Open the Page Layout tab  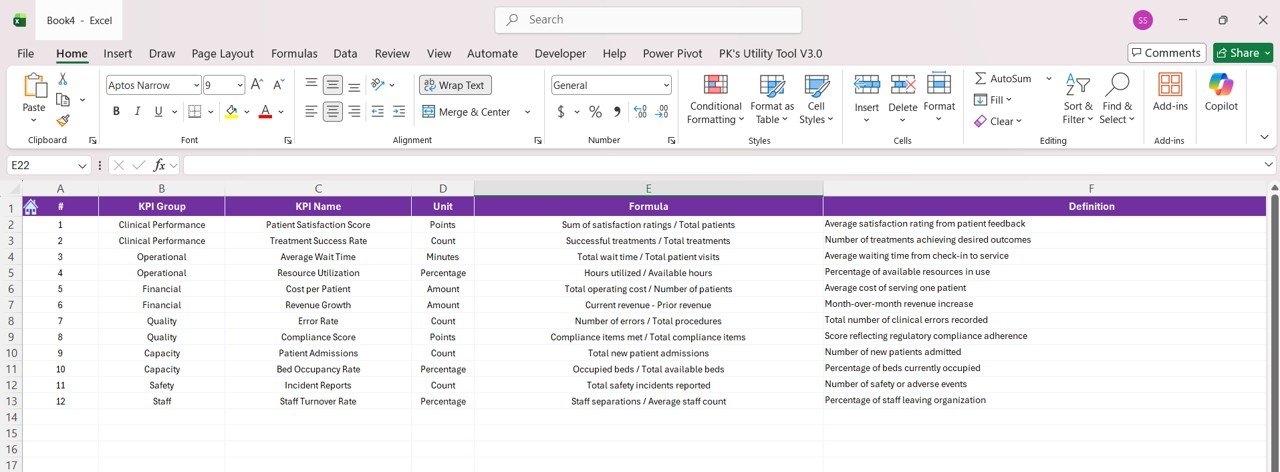pos(222,53)
